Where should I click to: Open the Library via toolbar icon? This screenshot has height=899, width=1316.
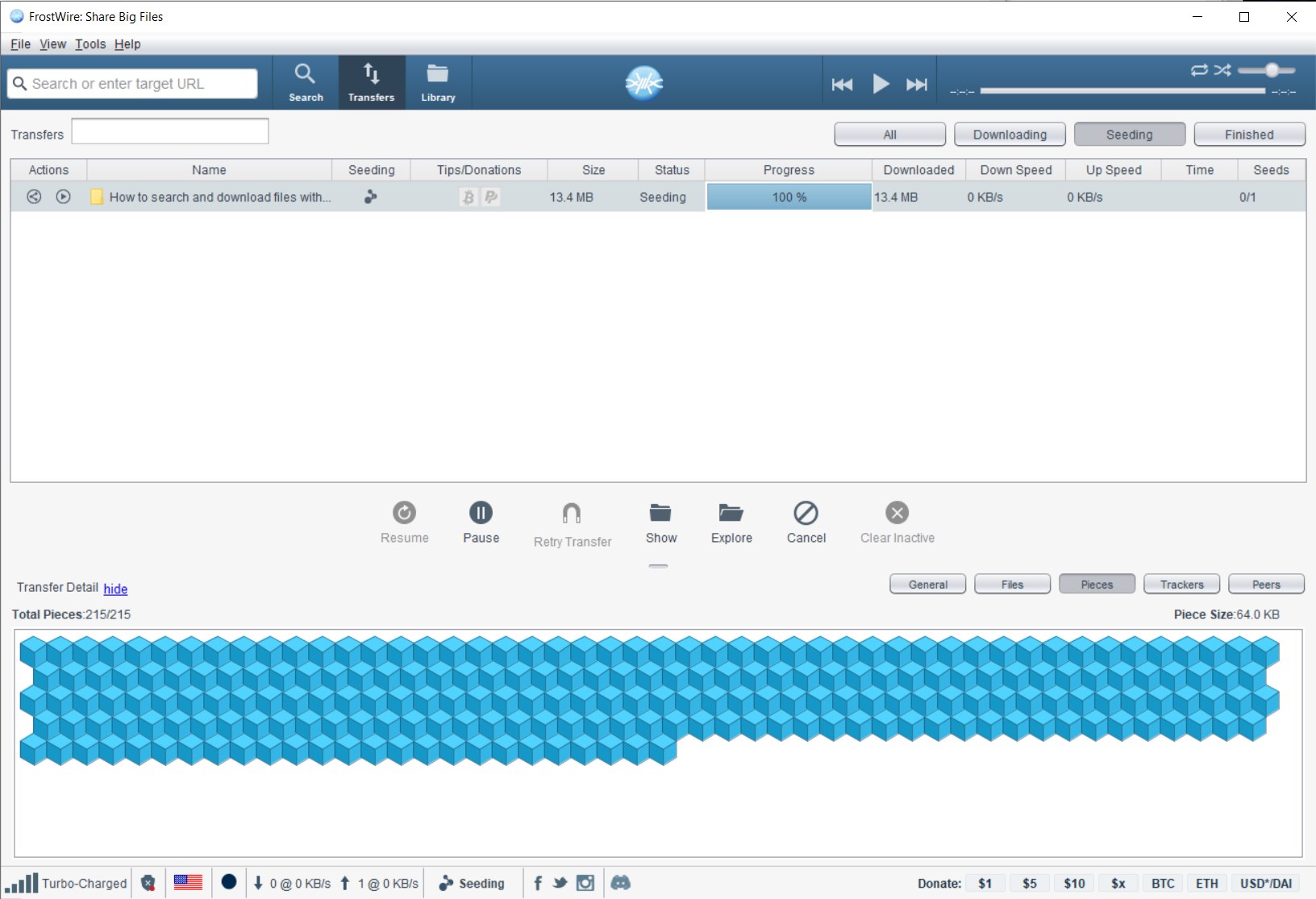pyautogui.click(x=437, y=81)
